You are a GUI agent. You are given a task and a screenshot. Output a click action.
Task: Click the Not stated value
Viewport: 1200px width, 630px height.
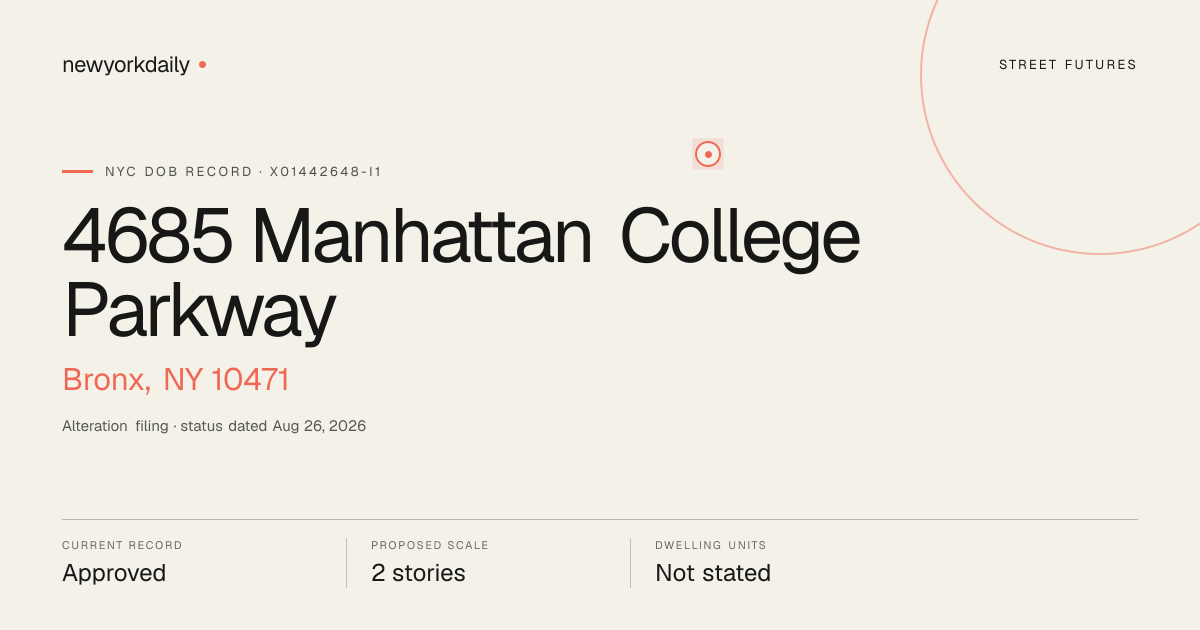[x=713, y=573]
